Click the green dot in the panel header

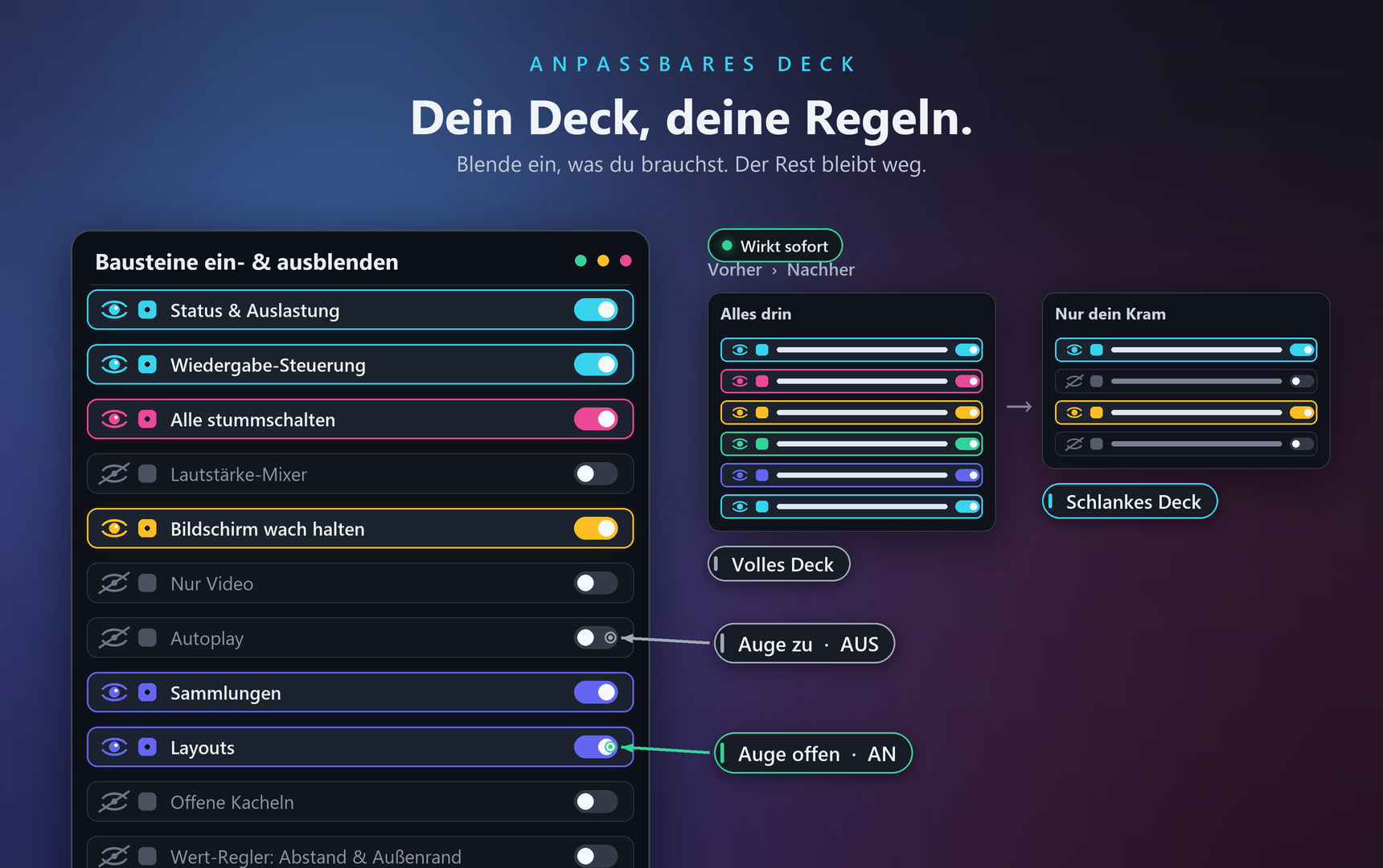(581, 260)
